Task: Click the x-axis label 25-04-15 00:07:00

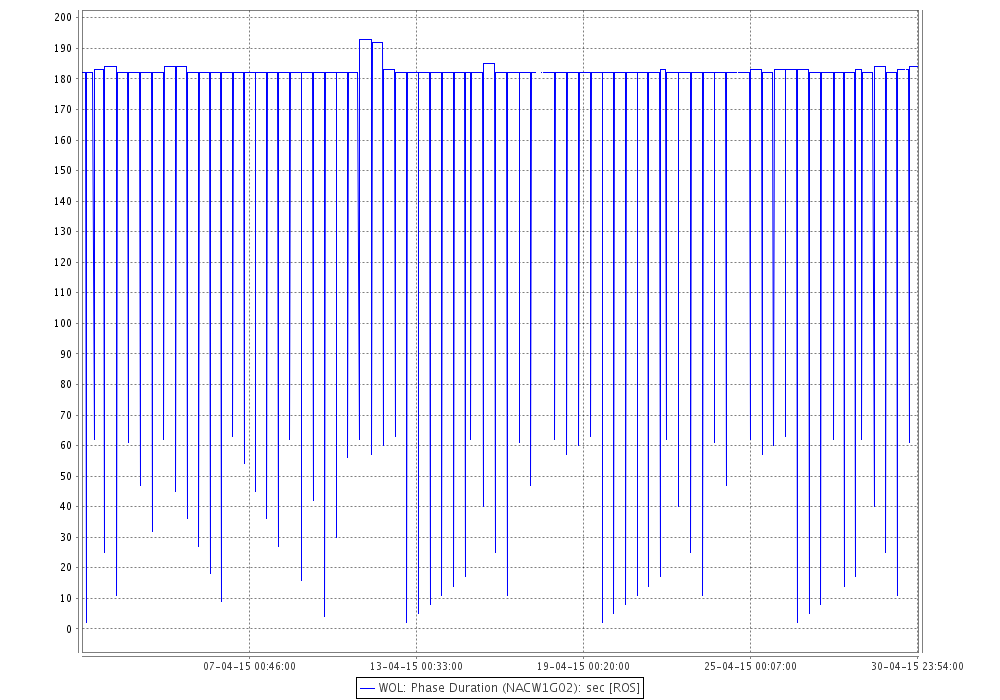Action: [750, 667]
